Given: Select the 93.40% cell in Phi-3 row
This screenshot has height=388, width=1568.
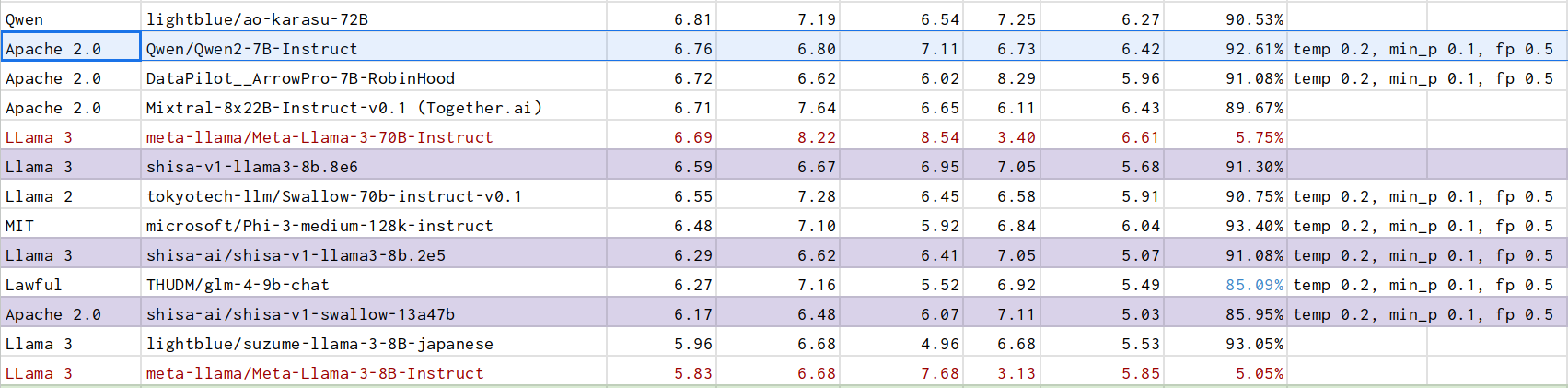Looking at the screenshot, I should click(1254, 226).
